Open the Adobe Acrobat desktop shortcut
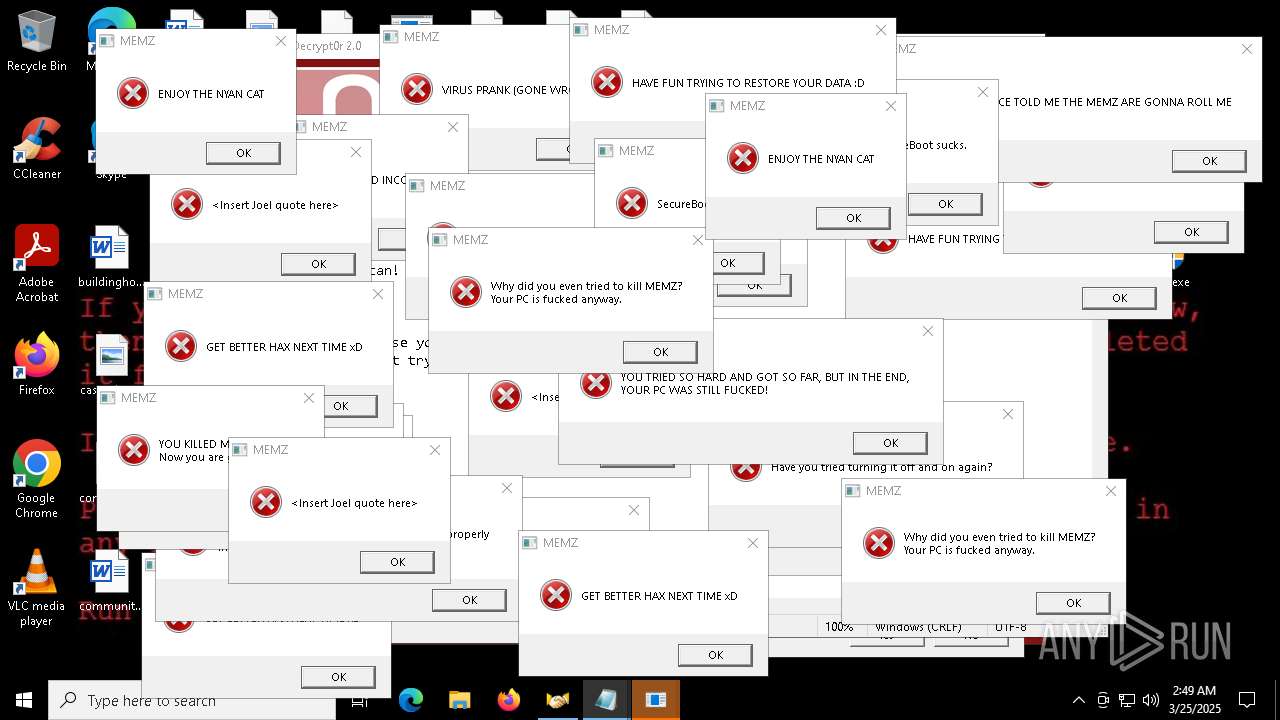The width and height of the screenshot is (1280, 720). tap(36, 263)
